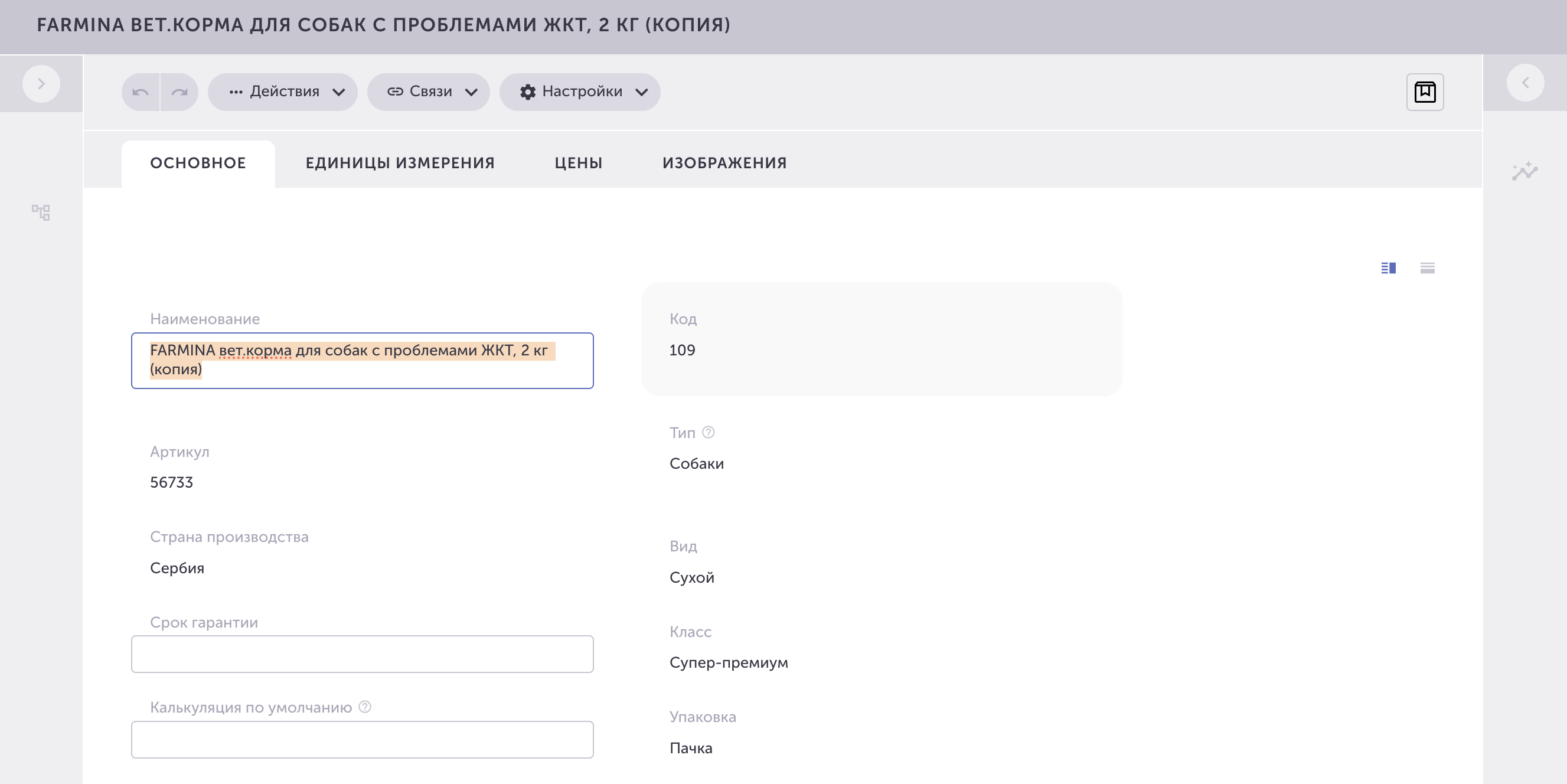Show help for Калькуляция по умолчанию
This screenshot has width=1567, height=784.
pyautogui.click(x=364, y=707)
